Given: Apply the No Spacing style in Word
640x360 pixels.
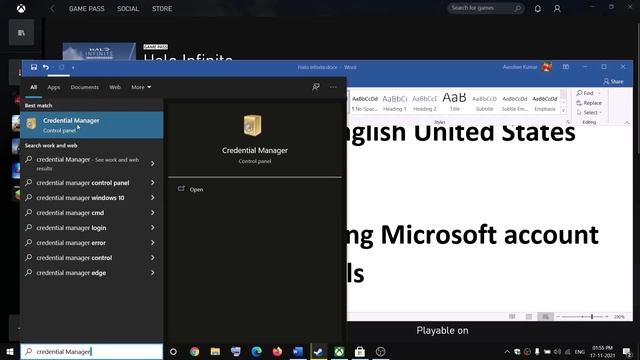Looking at the screenshot, I should pos(365,103).
